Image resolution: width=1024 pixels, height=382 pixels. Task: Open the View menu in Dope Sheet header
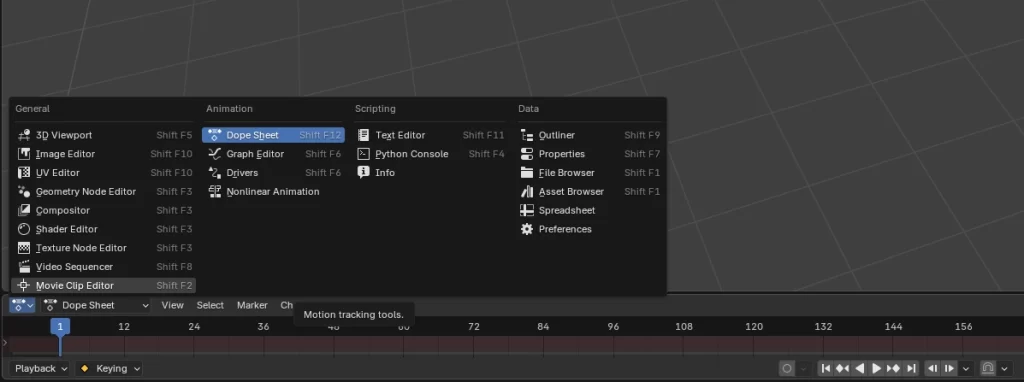(x=172, y=305)
